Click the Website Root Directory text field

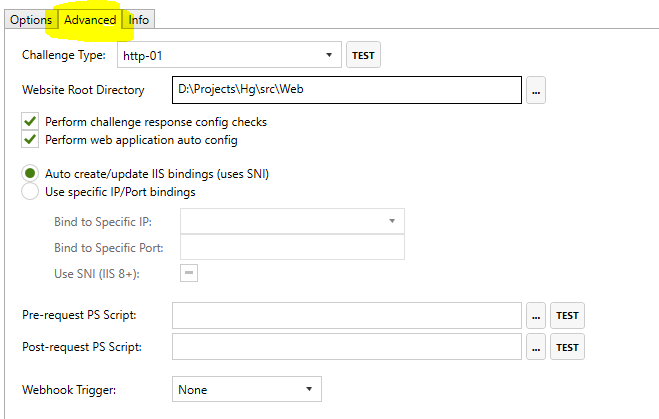tap(346, 91)
